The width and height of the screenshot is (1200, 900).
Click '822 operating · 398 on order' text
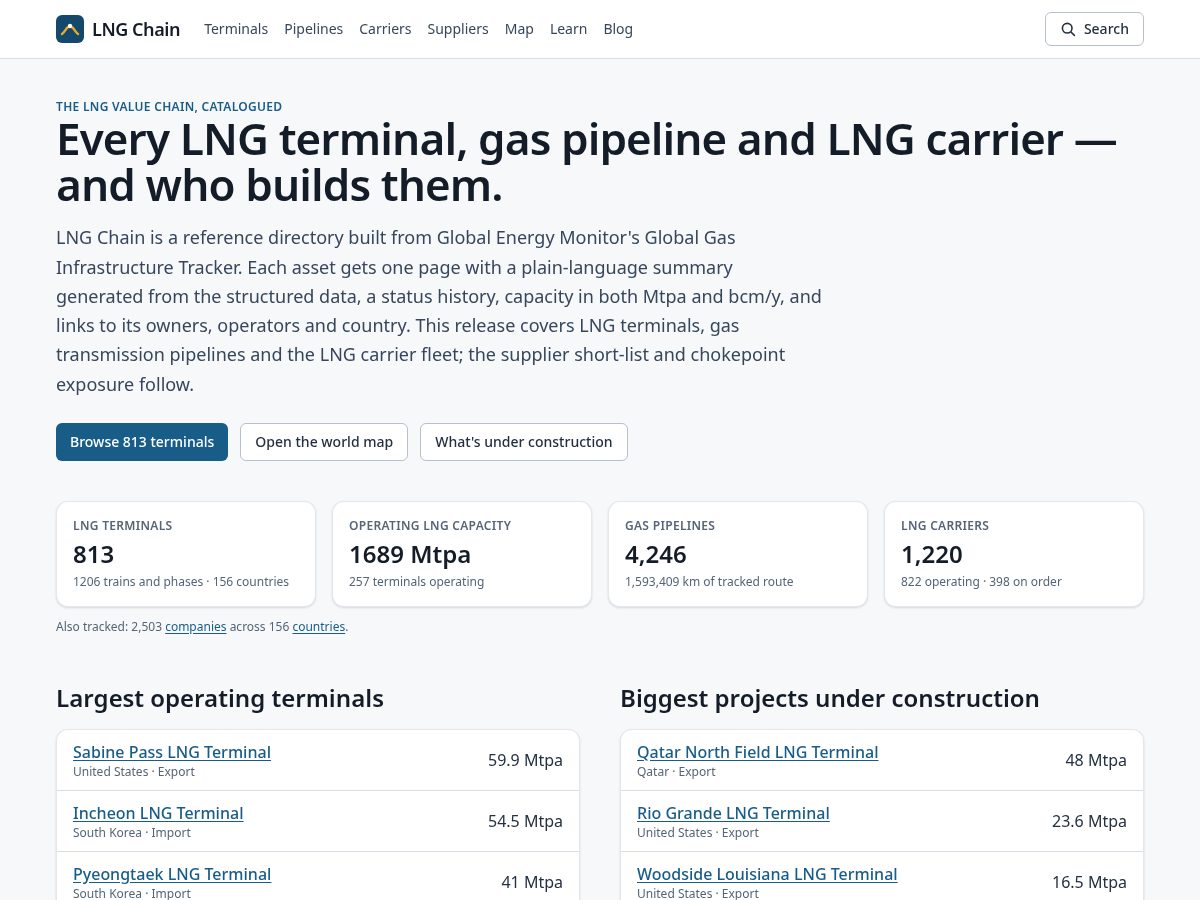[x=981, y=582]
